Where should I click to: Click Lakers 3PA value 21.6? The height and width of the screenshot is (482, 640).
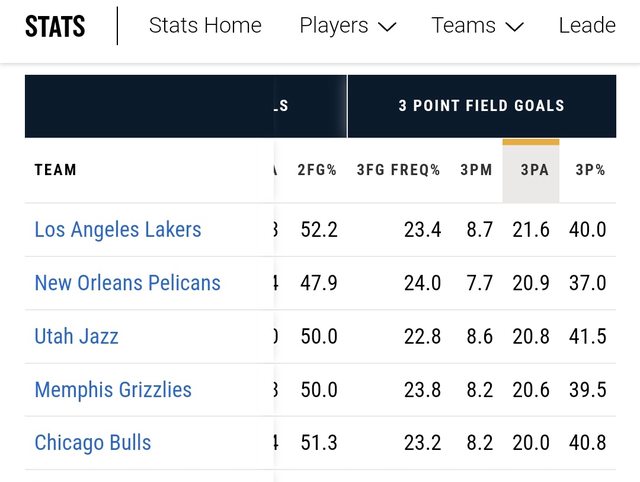531,230
